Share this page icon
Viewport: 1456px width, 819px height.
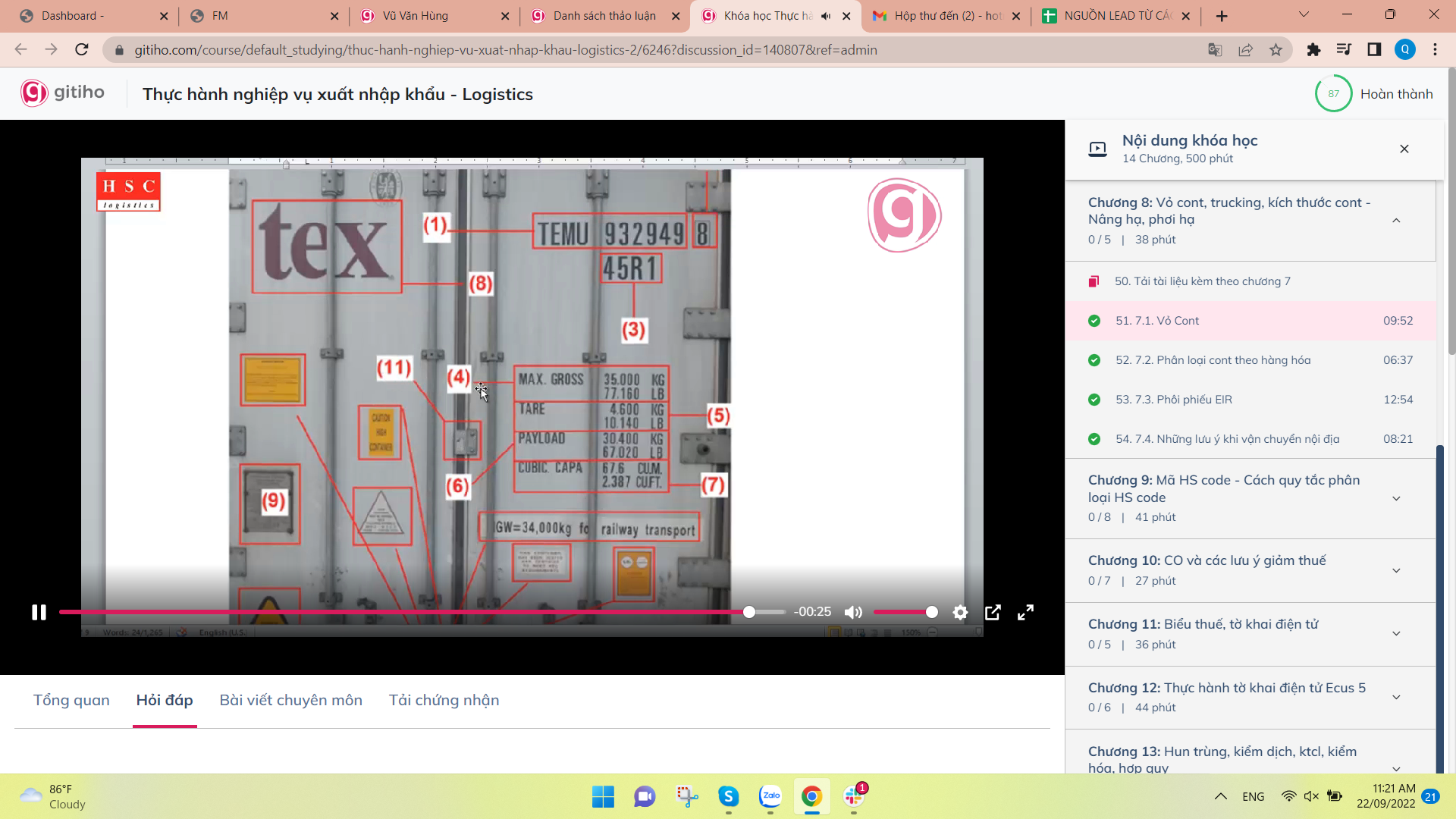(x=1245, y=50)
